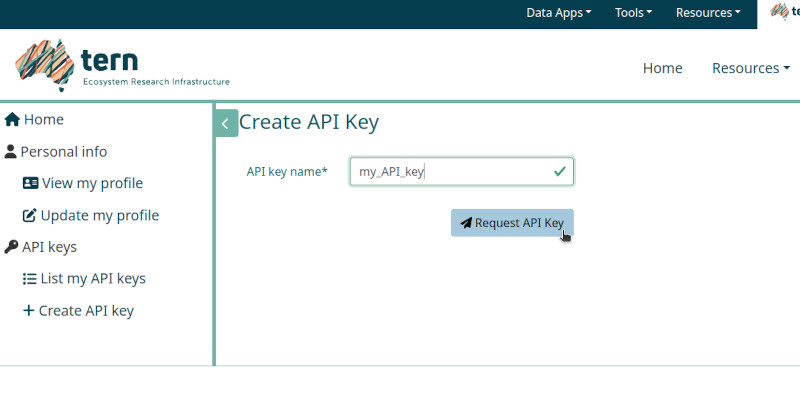Click the green checkmark in API key name field
800x400 pixels.
pos(560,171)
